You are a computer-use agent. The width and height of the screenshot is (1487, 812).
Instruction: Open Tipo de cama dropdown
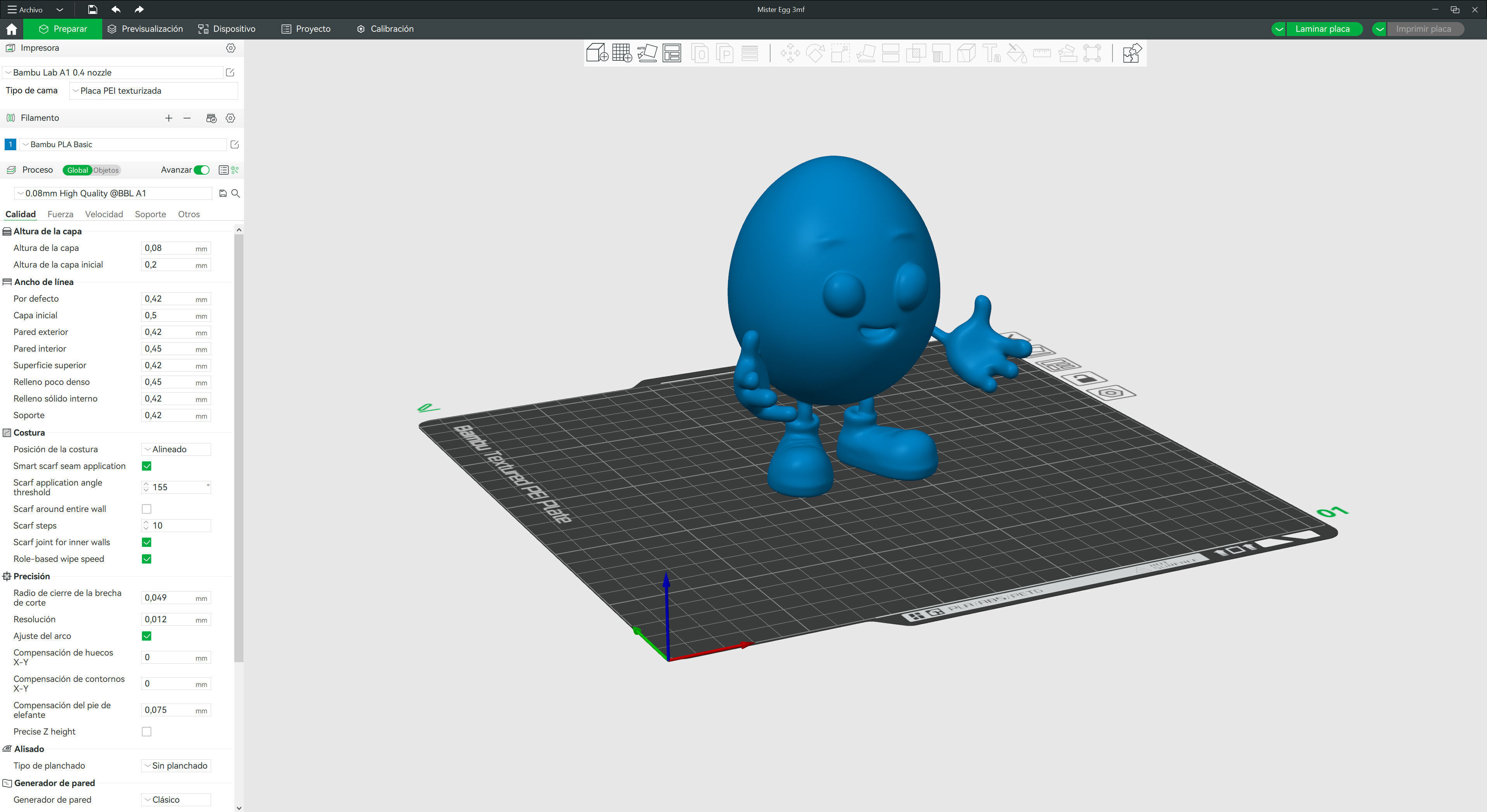click(x=154, y=91)
